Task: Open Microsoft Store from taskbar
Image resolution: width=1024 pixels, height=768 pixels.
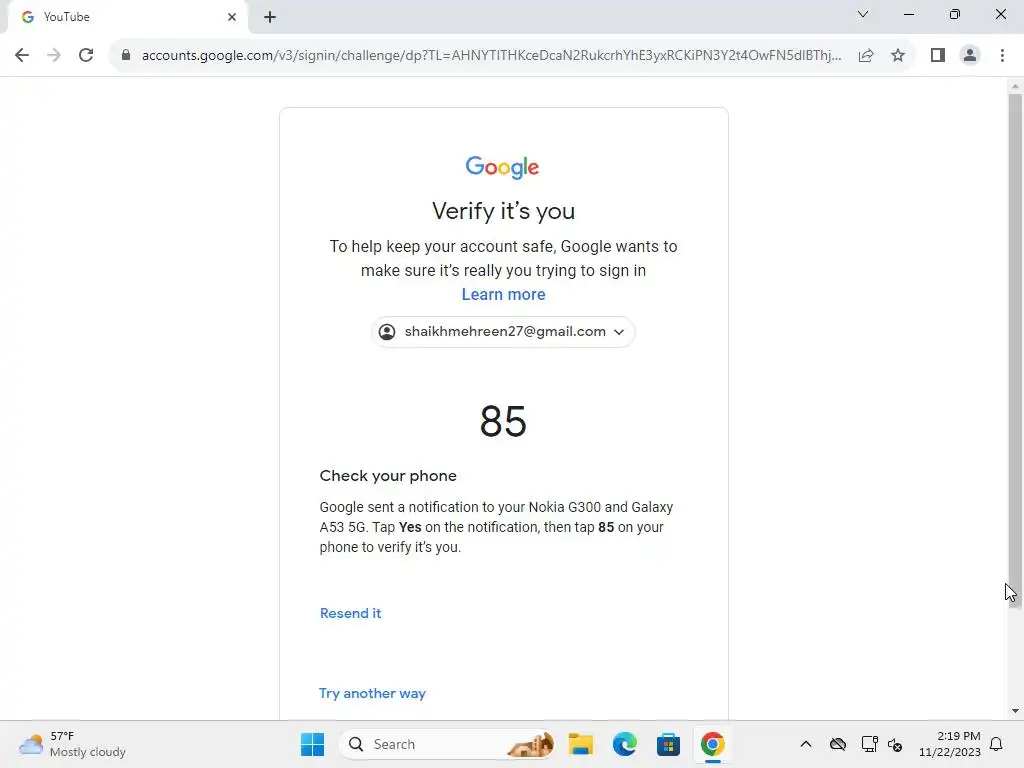Action: point(668,744)
